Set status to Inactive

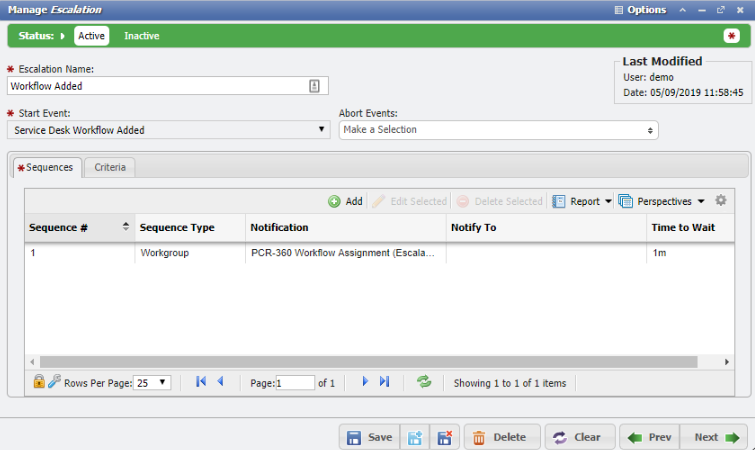[141, 36]
